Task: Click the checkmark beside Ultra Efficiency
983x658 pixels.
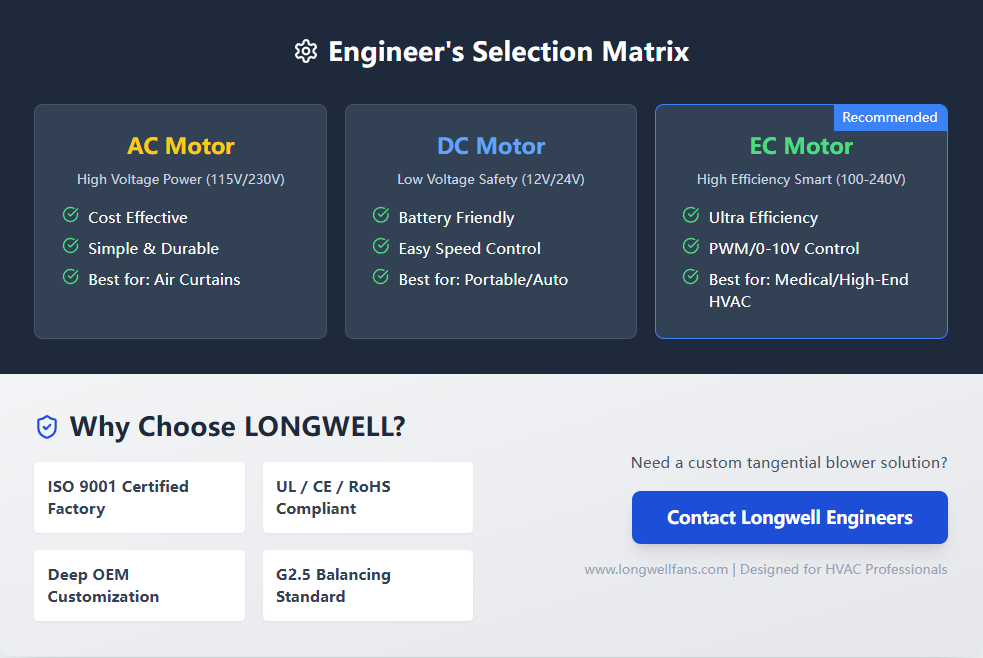Action: tap(691, 215)
